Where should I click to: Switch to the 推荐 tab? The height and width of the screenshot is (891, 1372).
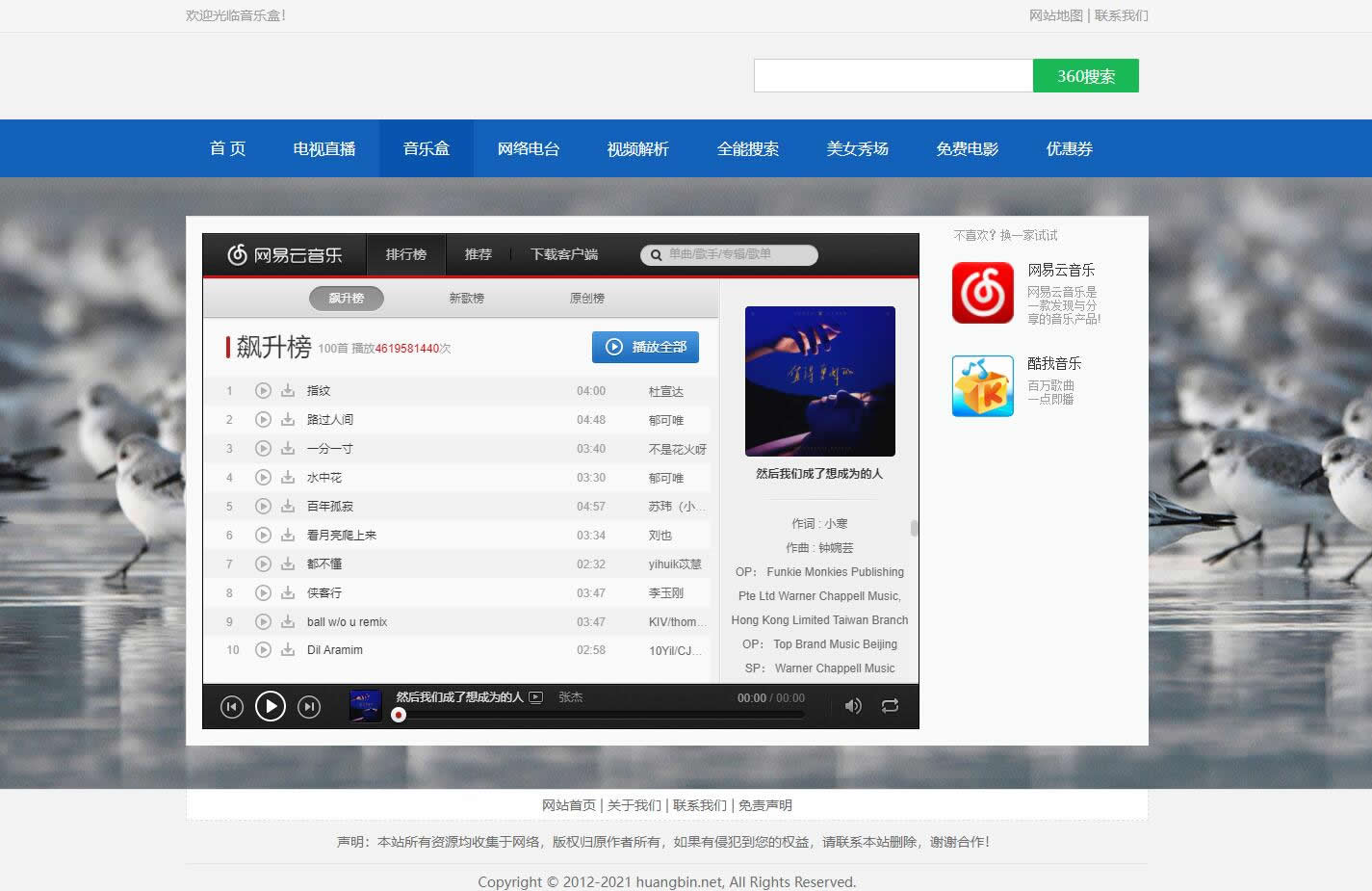click(x=479, y=255)
